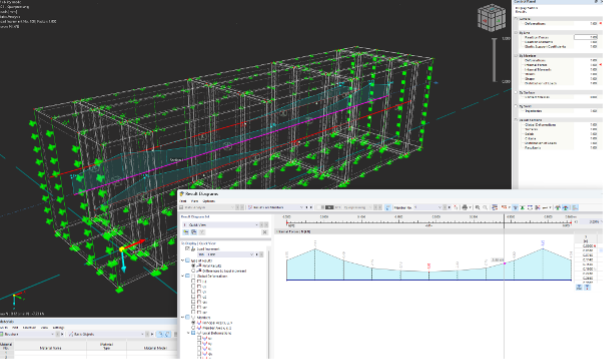
Task: Open the load increment value dropdown
Action: (x=252, y=255)
